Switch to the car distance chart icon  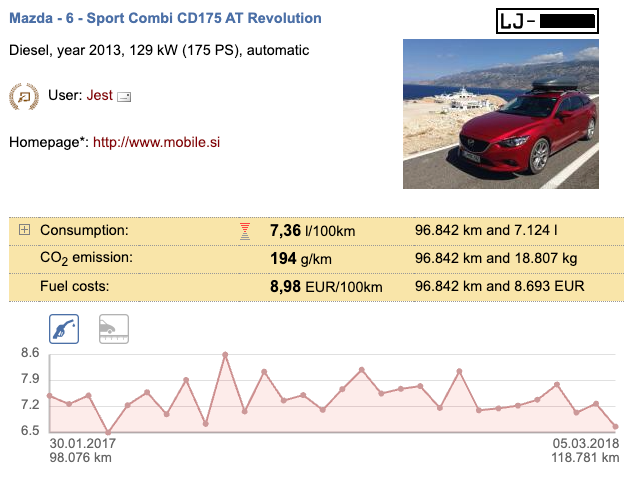[x=114, y=329]
